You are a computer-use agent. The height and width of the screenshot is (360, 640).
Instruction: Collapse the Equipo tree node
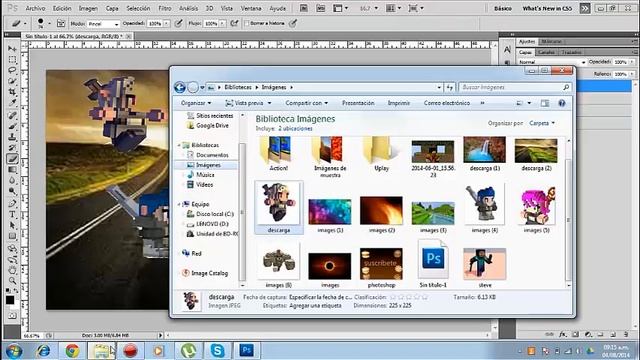(x=179, y=204)
